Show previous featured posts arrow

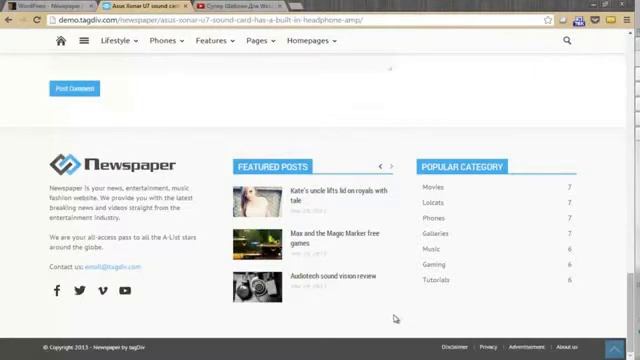click(x=380, y=166)
